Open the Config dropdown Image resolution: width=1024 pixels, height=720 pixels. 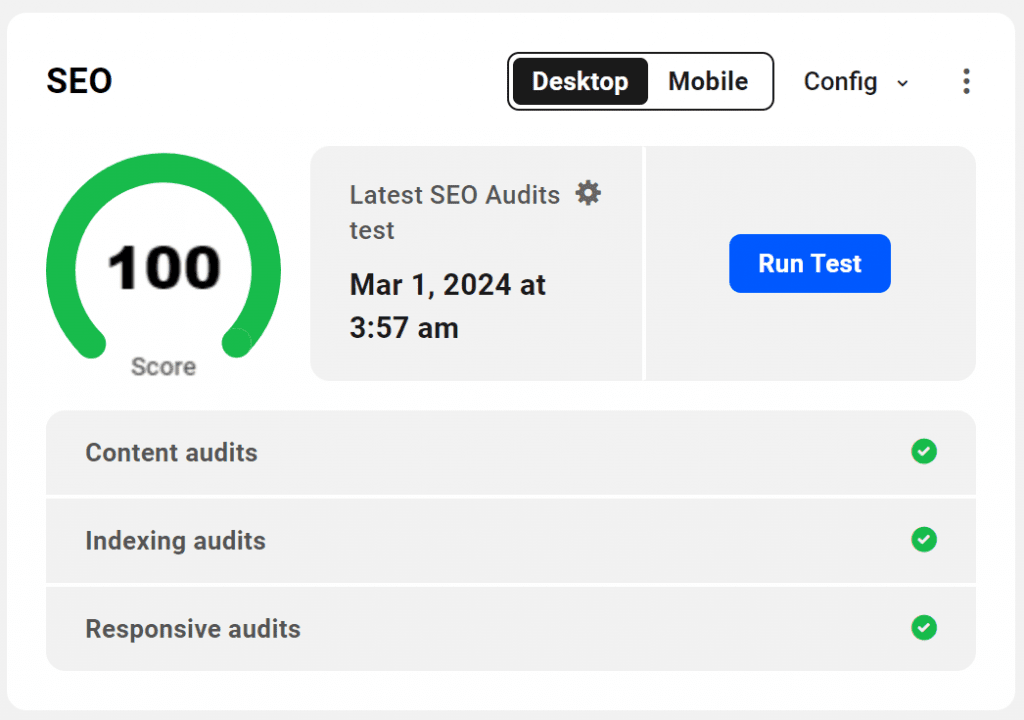(x=856, y=82)
